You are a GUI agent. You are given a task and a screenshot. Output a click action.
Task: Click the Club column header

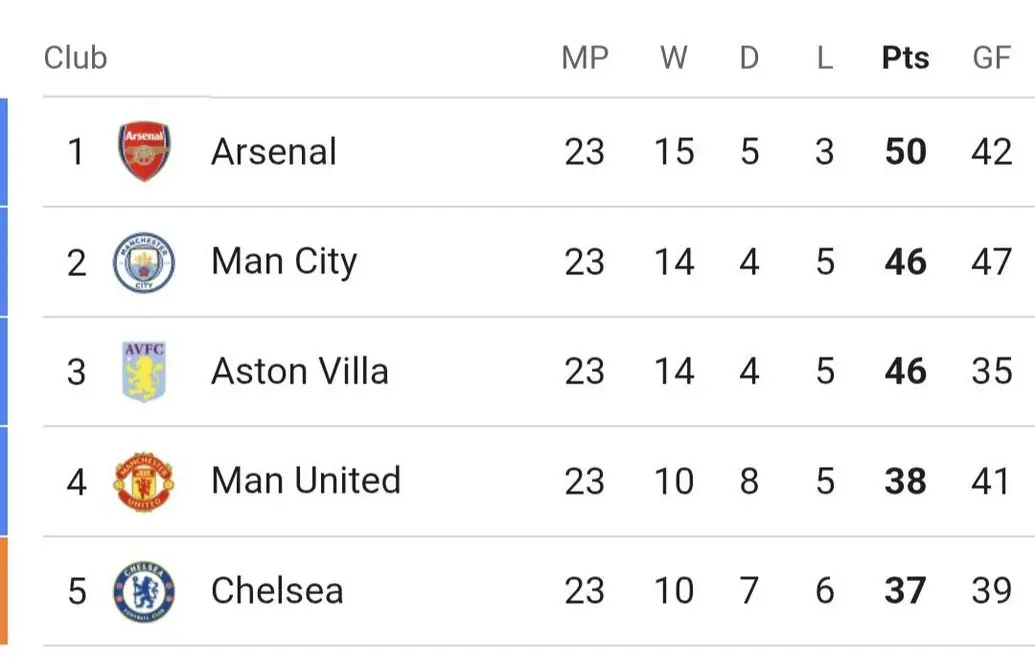[75, 58]
